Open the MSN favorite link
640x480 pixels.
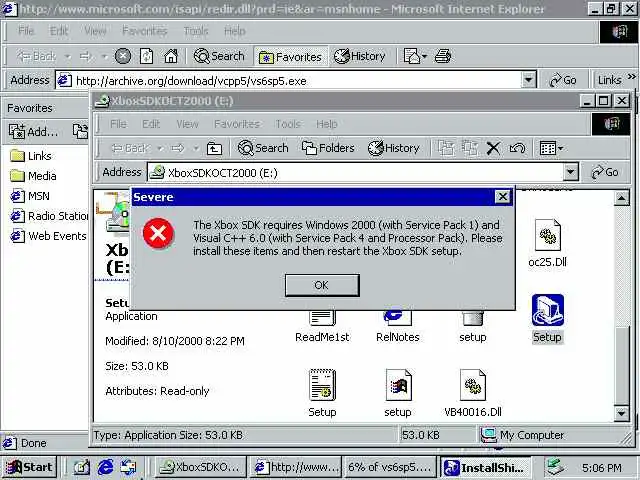tap(30, 196)
